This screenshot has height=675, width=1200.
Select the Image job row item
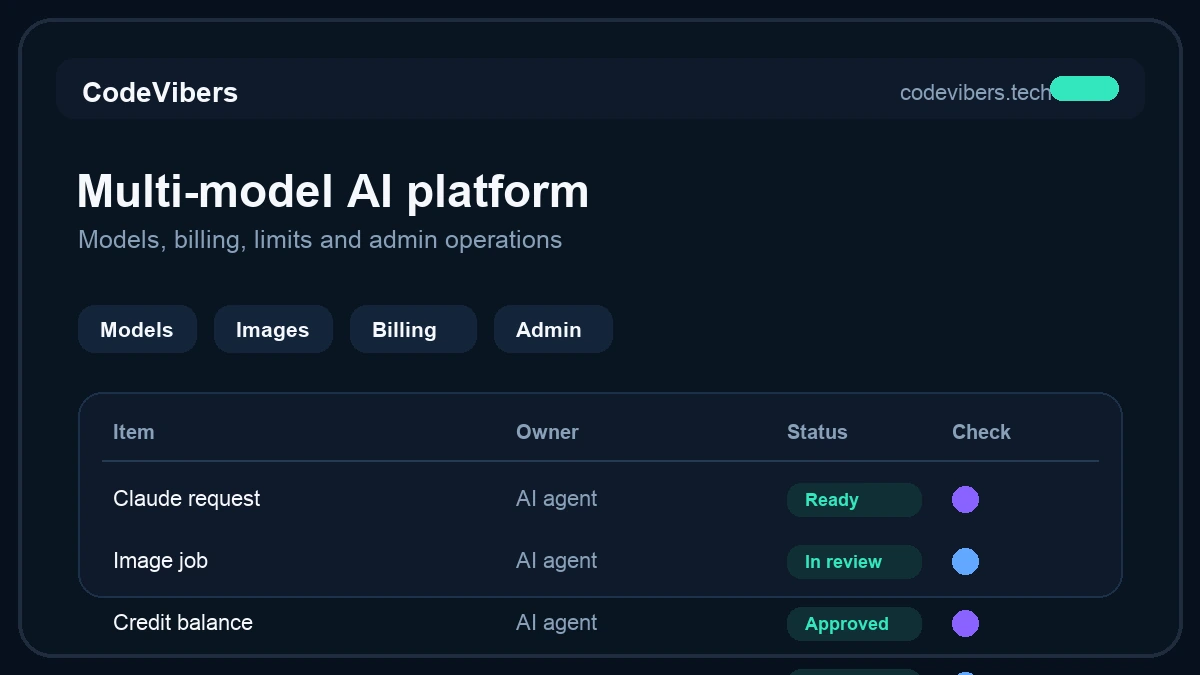pyautogui.click(x=160, y=560)
